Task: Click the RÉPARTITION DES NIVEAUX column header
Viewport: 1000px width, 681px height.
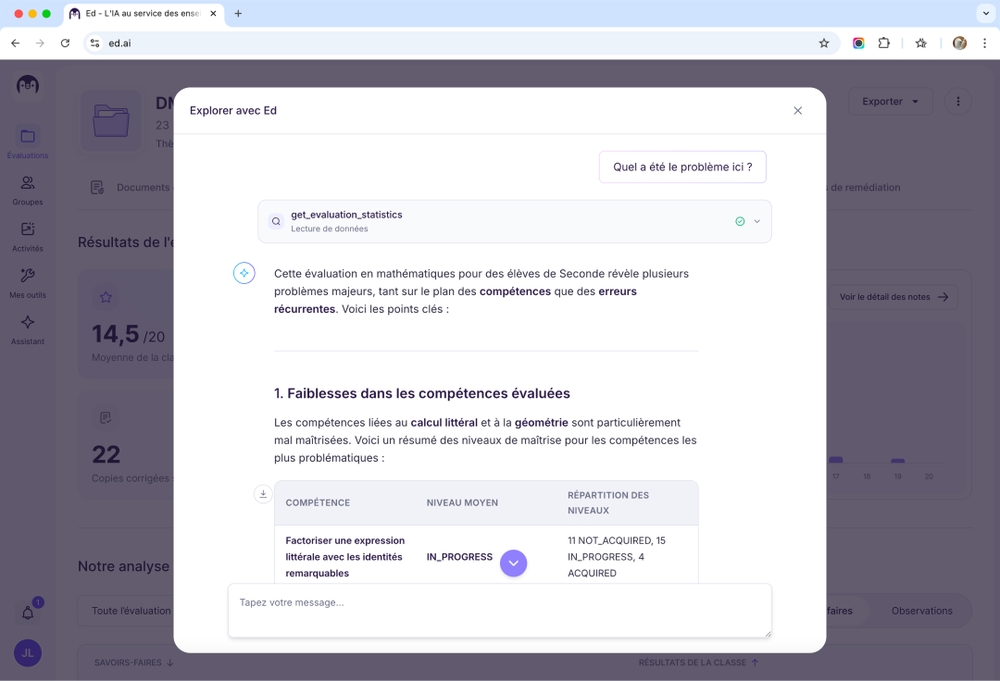Action: pos(608,502)
